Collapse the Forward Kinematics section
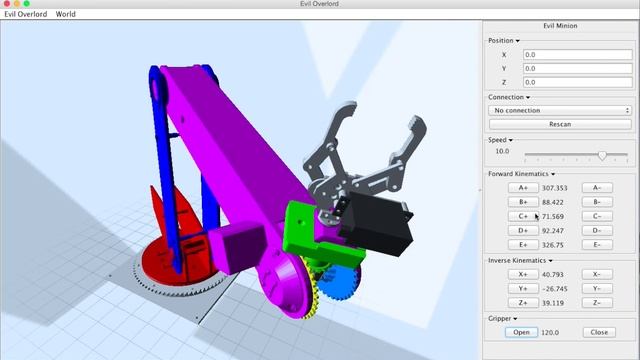Viewport: 640px width, 360px height. [x=522, y=174]
